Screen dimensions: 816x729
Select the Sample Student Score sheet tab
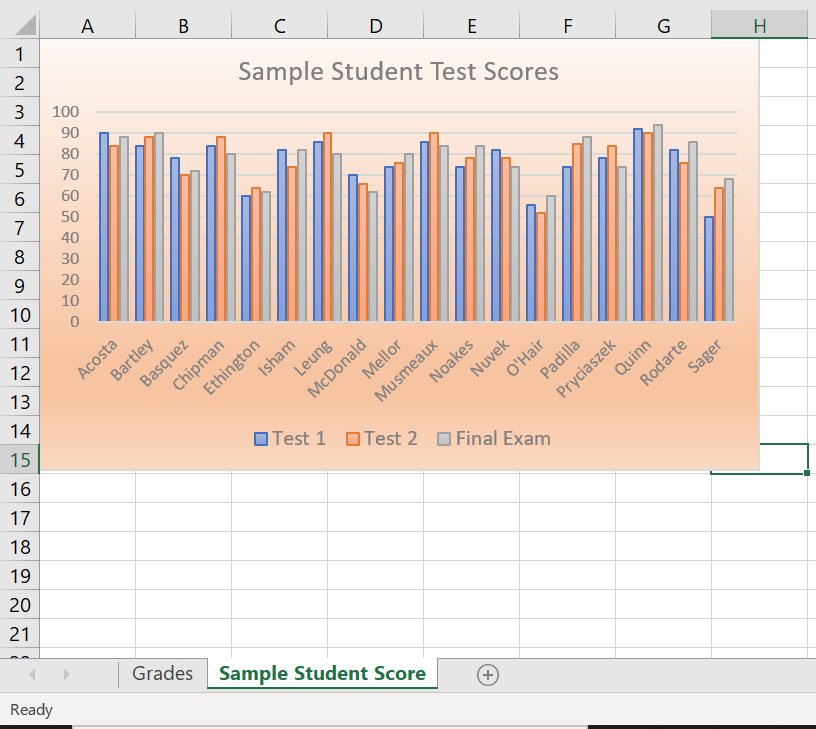coord(322,673)
